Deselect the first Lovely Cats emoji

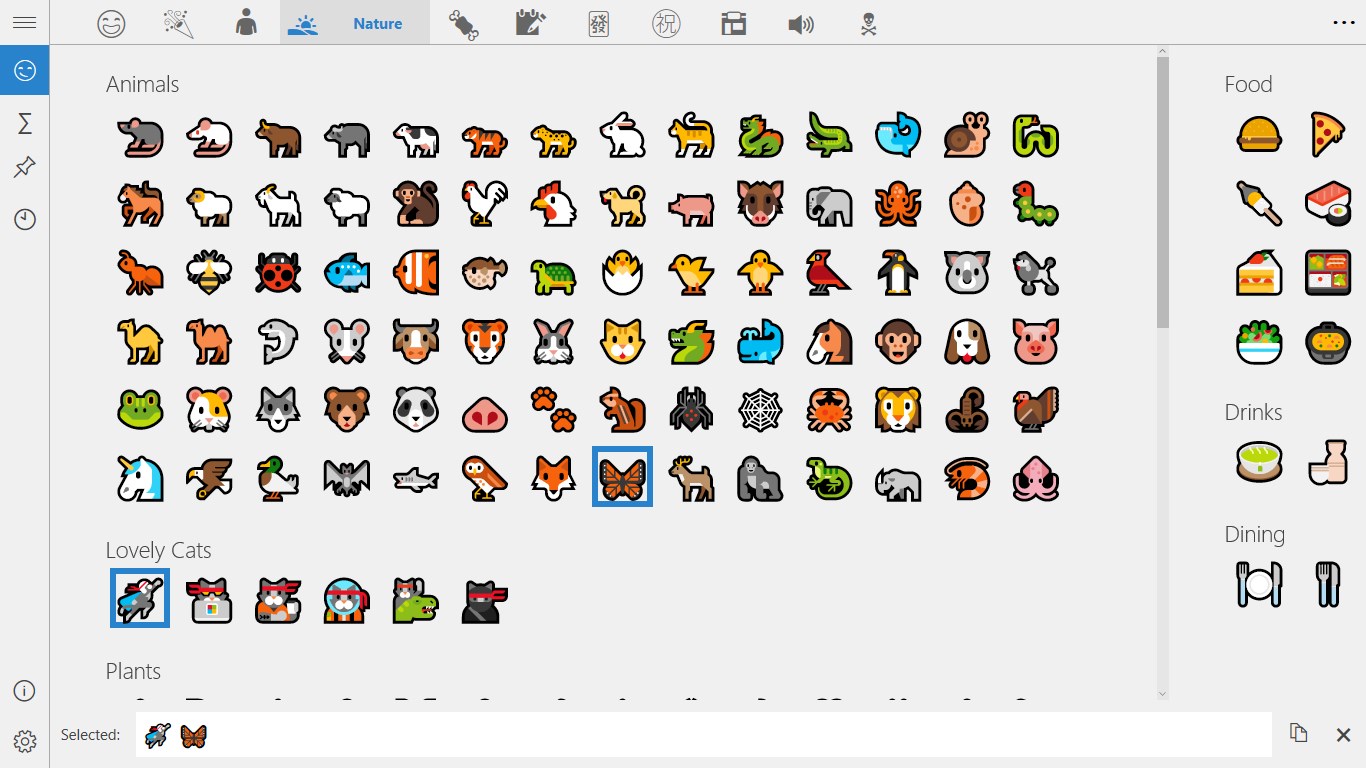pos(139,598)
